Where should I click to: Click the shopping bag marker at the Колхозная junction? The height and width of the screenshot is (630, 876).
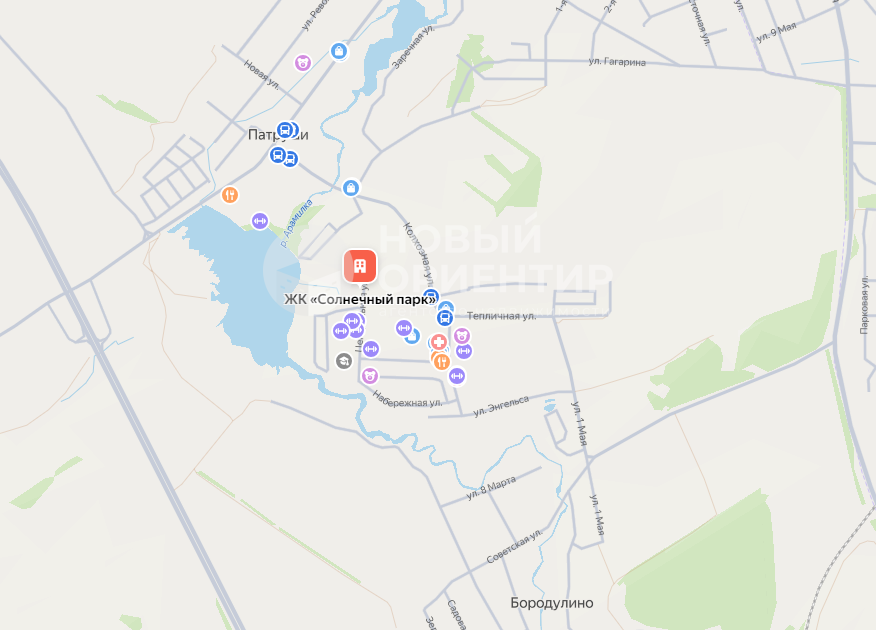[x=351, y=188]
